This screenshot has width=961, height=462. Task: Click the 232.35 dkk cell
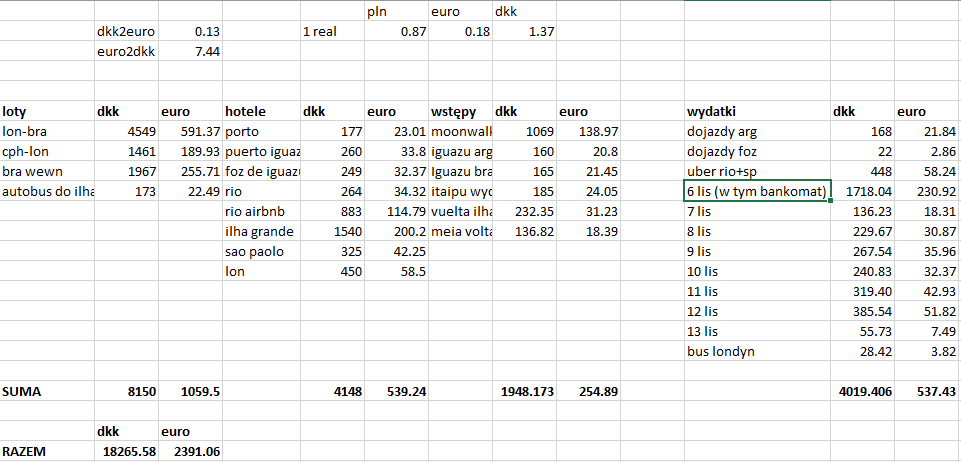(525, 211)
